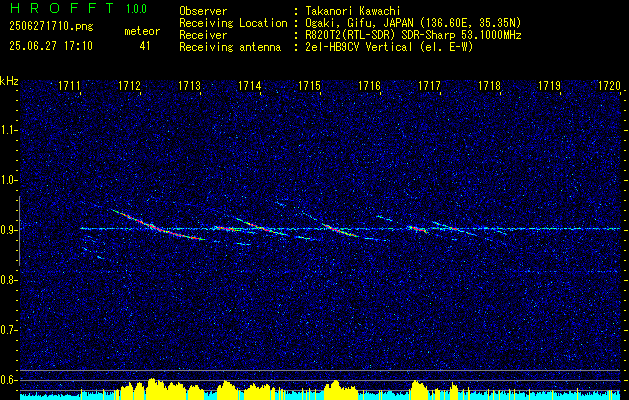Click the 1719 time axis label

[549, 85]
